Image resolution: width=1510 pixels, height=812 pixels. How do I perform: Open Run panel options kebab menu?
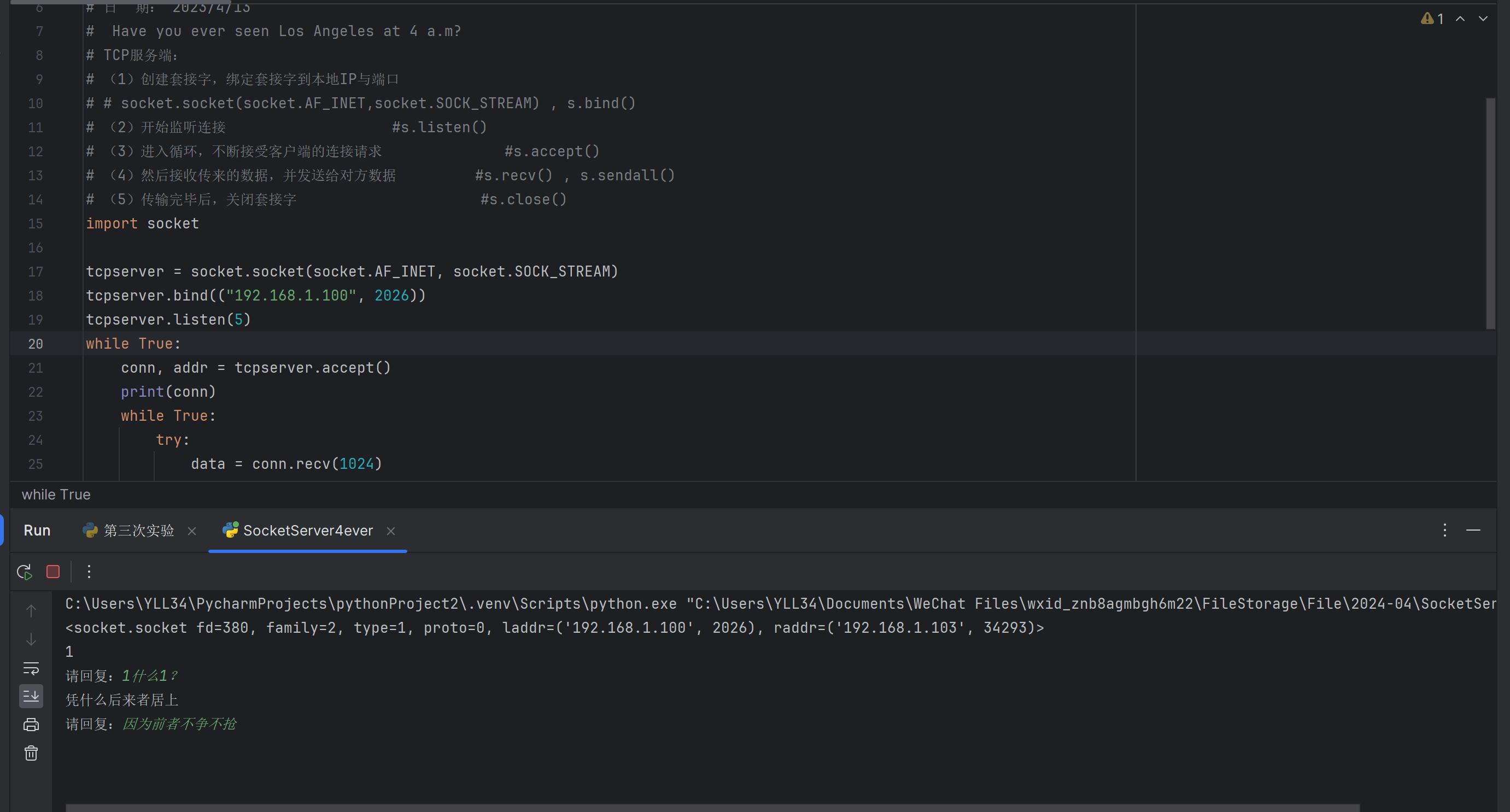[x=1444, y=530]
